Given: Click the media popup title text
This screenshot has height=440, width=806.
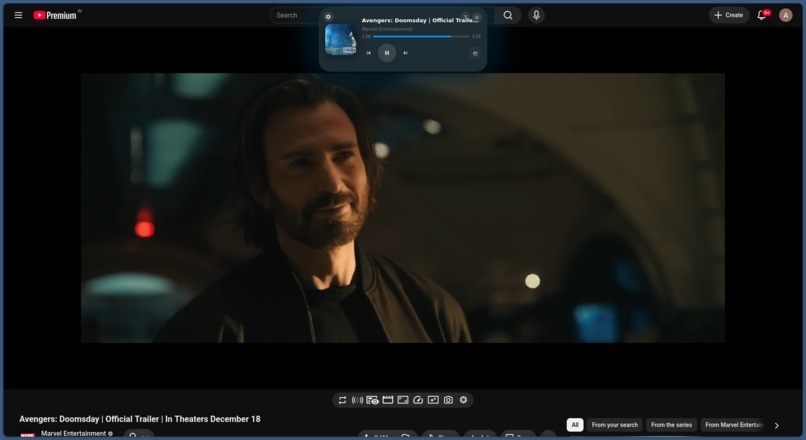Looking at the screenshot, I should tap(419, 21).
